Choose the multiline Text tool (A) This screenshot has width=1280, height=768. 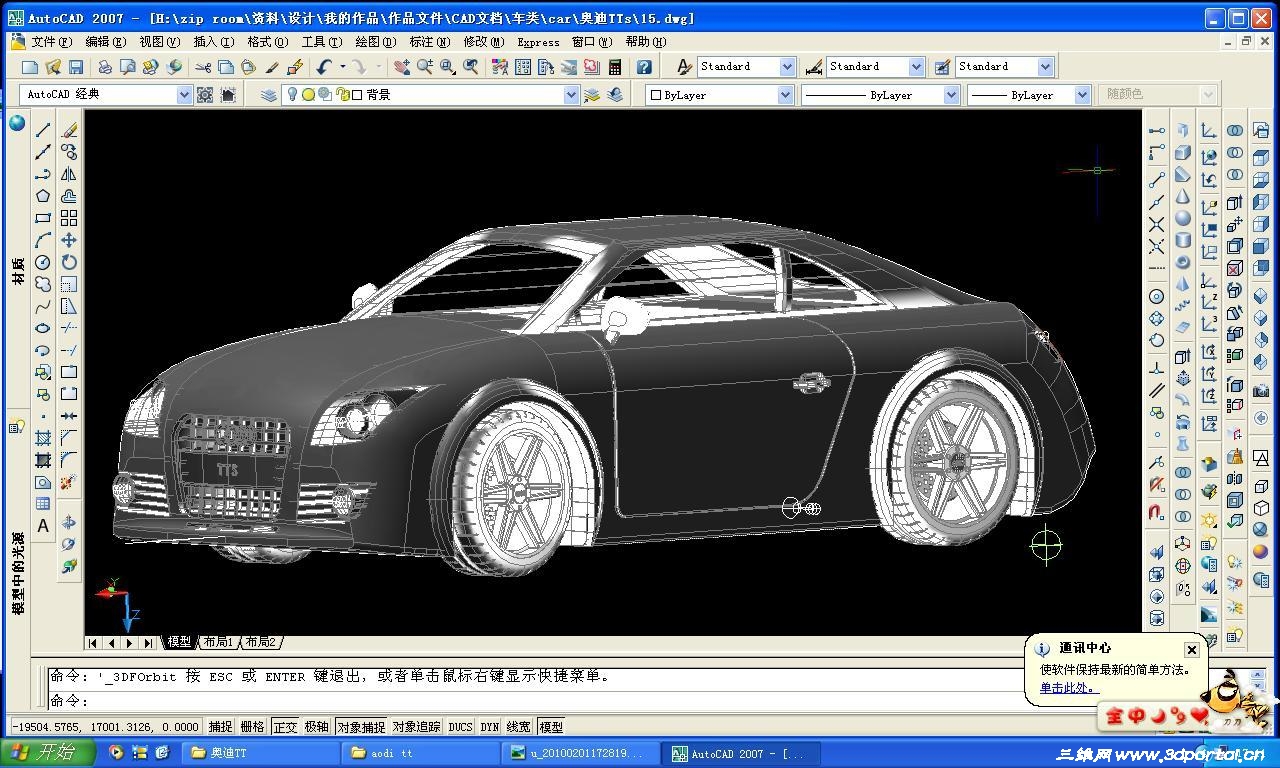coord(43,526)
